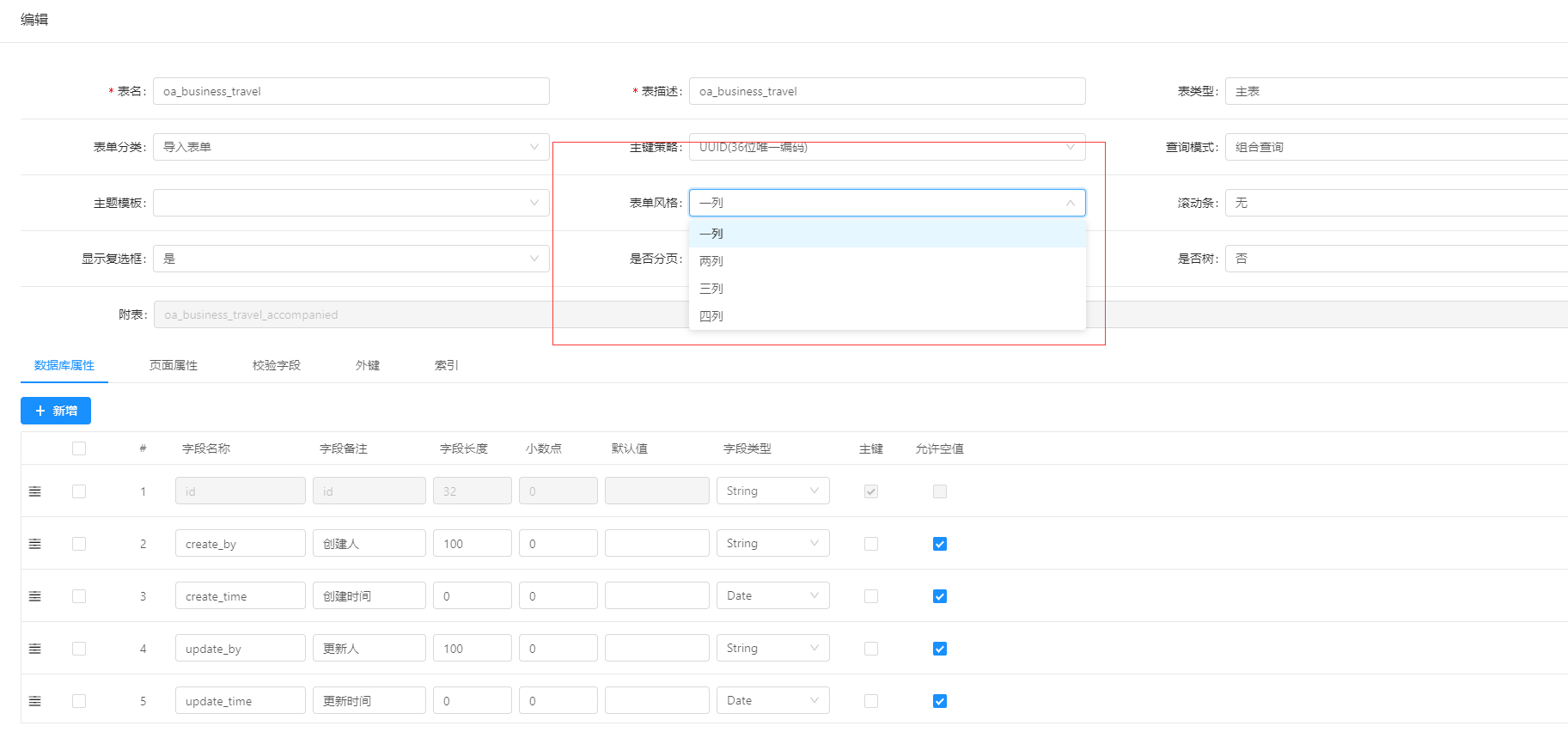This screenshot has height=738, width=1568.
Task: Click the 新增 button
Action: click(x=56, y=411)
